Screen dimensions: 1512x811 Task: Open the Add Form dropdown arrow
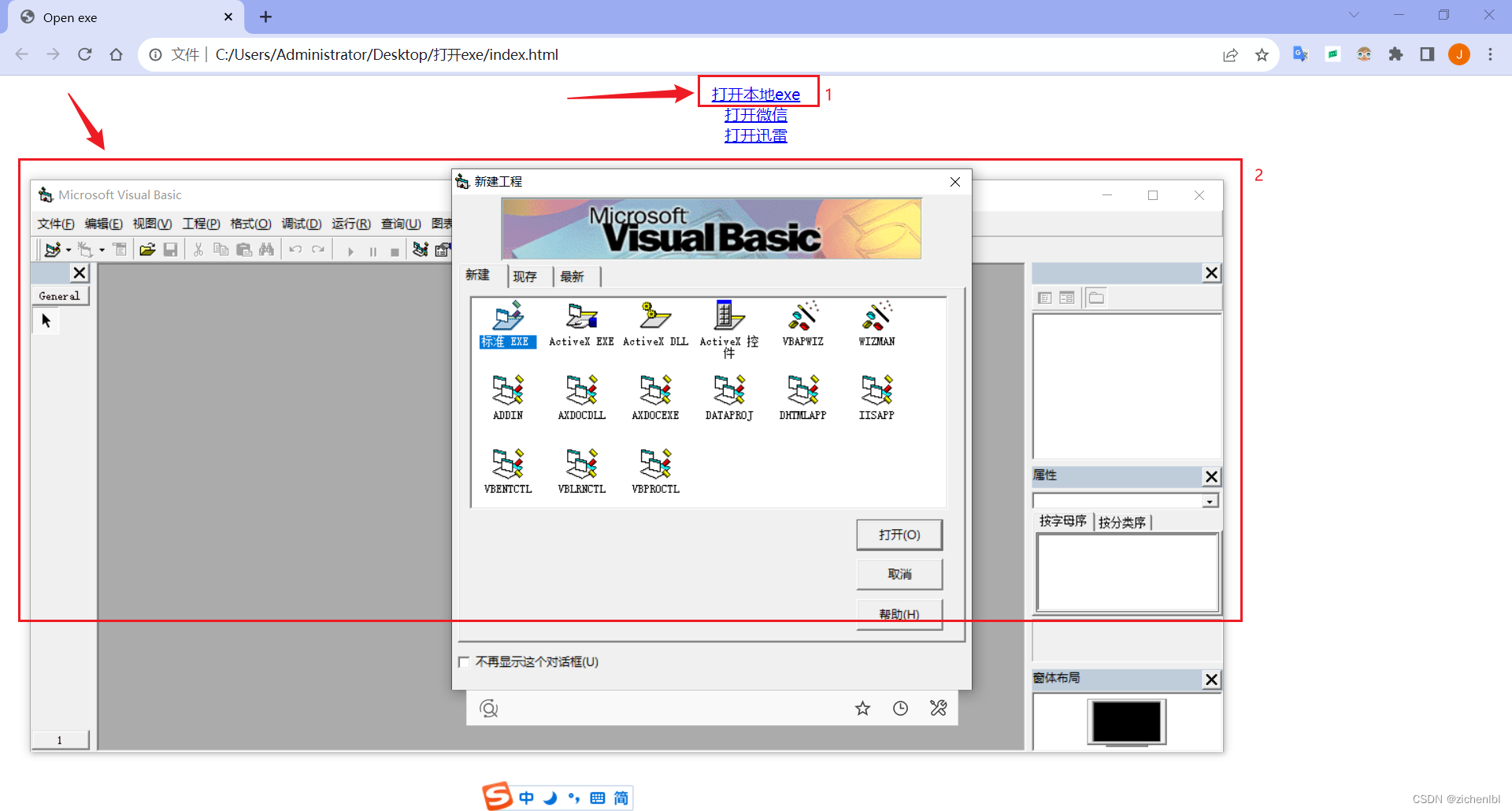pos(102,250)
